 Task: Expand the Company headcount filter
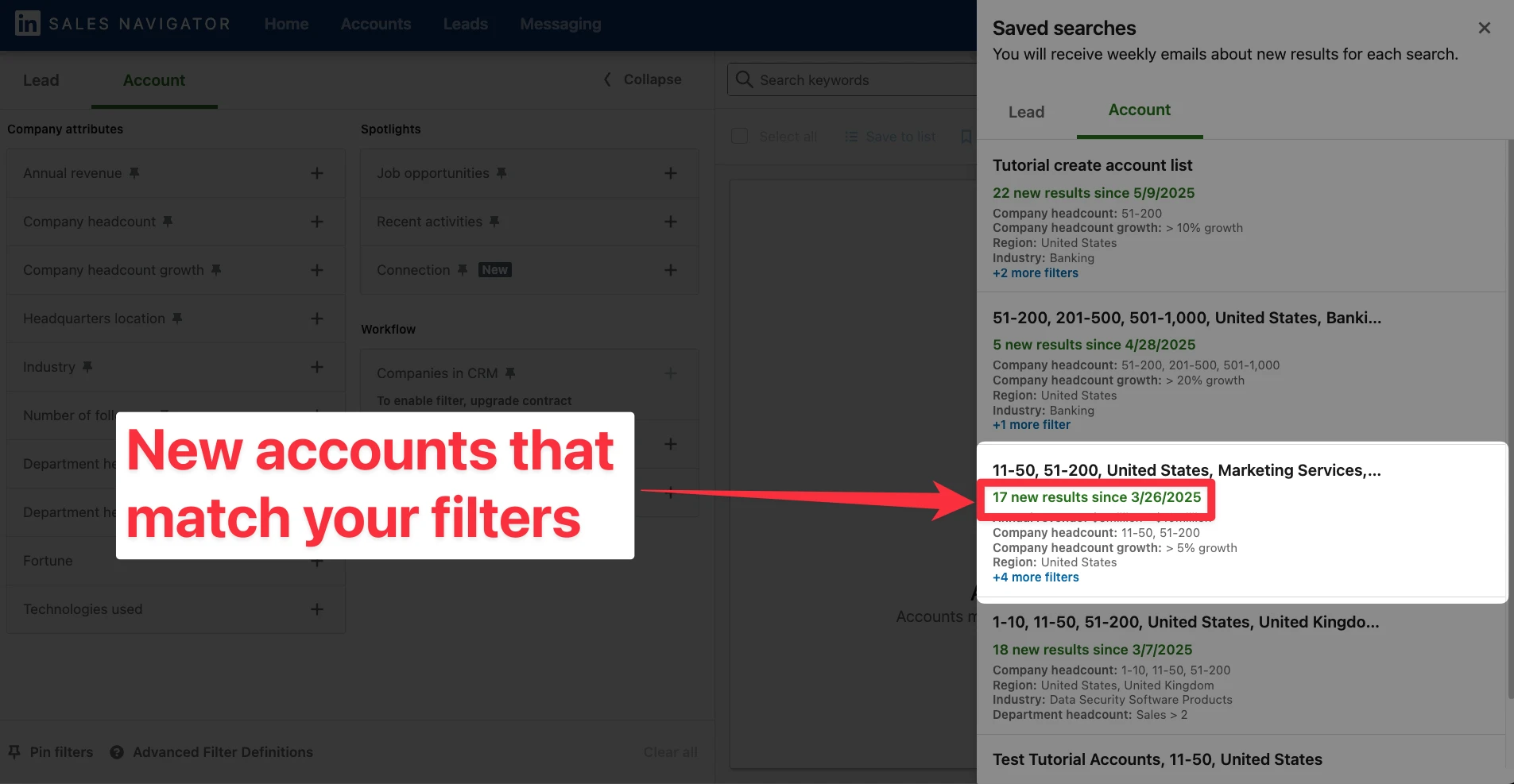pos(316,222)
